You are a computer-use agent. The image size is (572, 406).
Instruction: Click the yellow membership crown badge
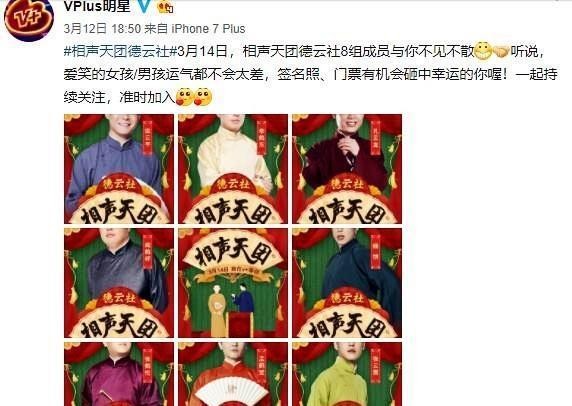(165, 6)
